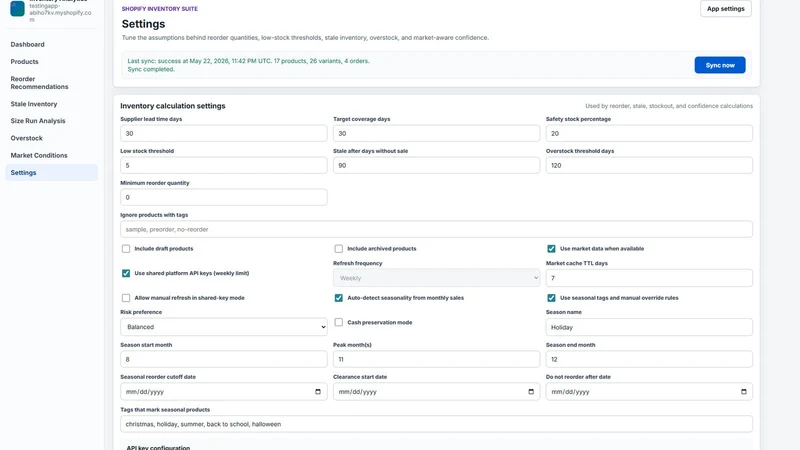The width and height of the screenshot is (800, 450).
Task: Click Tags that mark seasonal products field
Action: (x=436, y=424)
